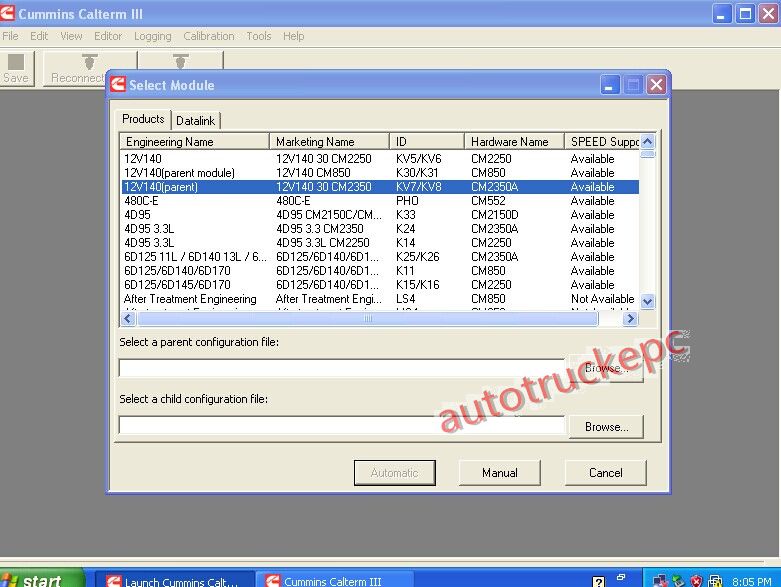Browse for a parent configuration file
This screenshot has height=587, width=781.
click(x=606, y=368)
